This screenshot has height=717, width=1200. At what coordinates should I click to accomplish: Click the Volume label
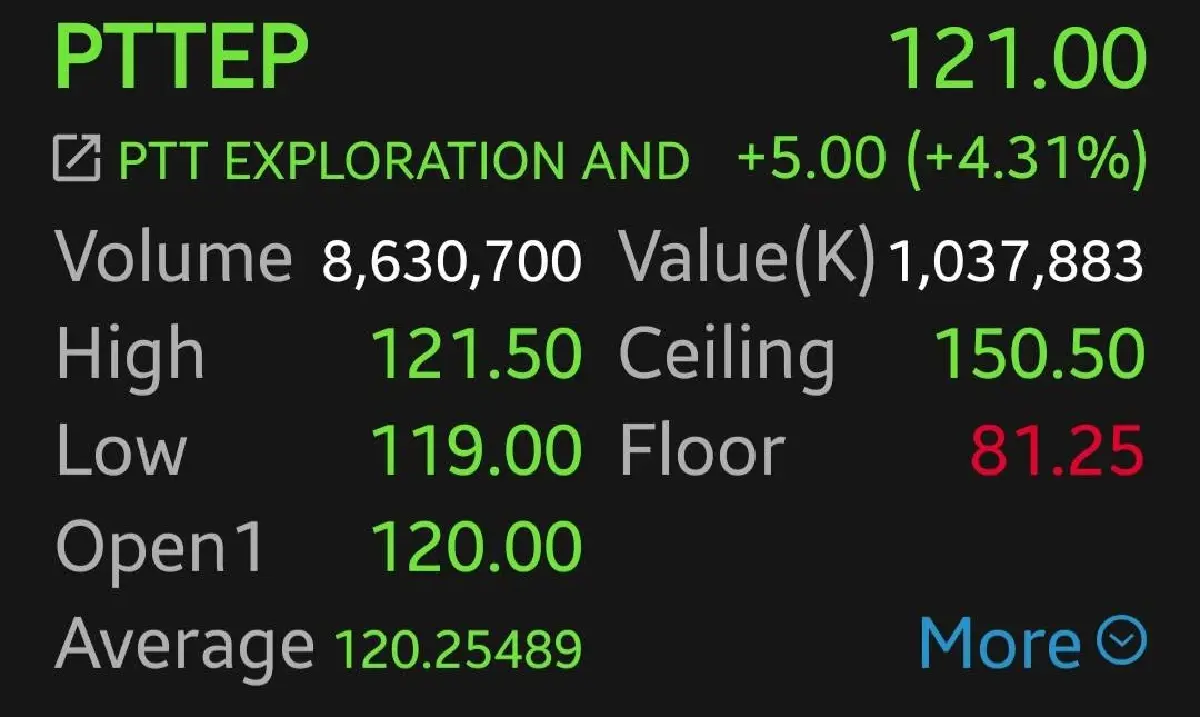[170, 258]
